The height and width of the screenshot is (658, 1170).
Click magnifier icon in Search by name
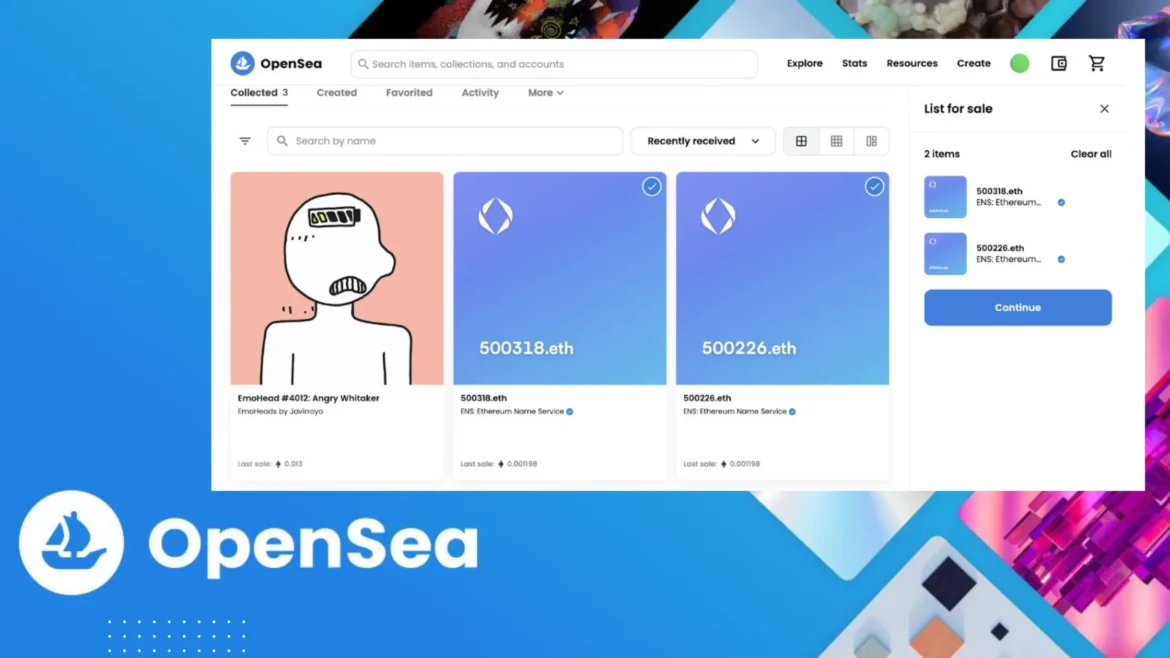pos(282,141)
